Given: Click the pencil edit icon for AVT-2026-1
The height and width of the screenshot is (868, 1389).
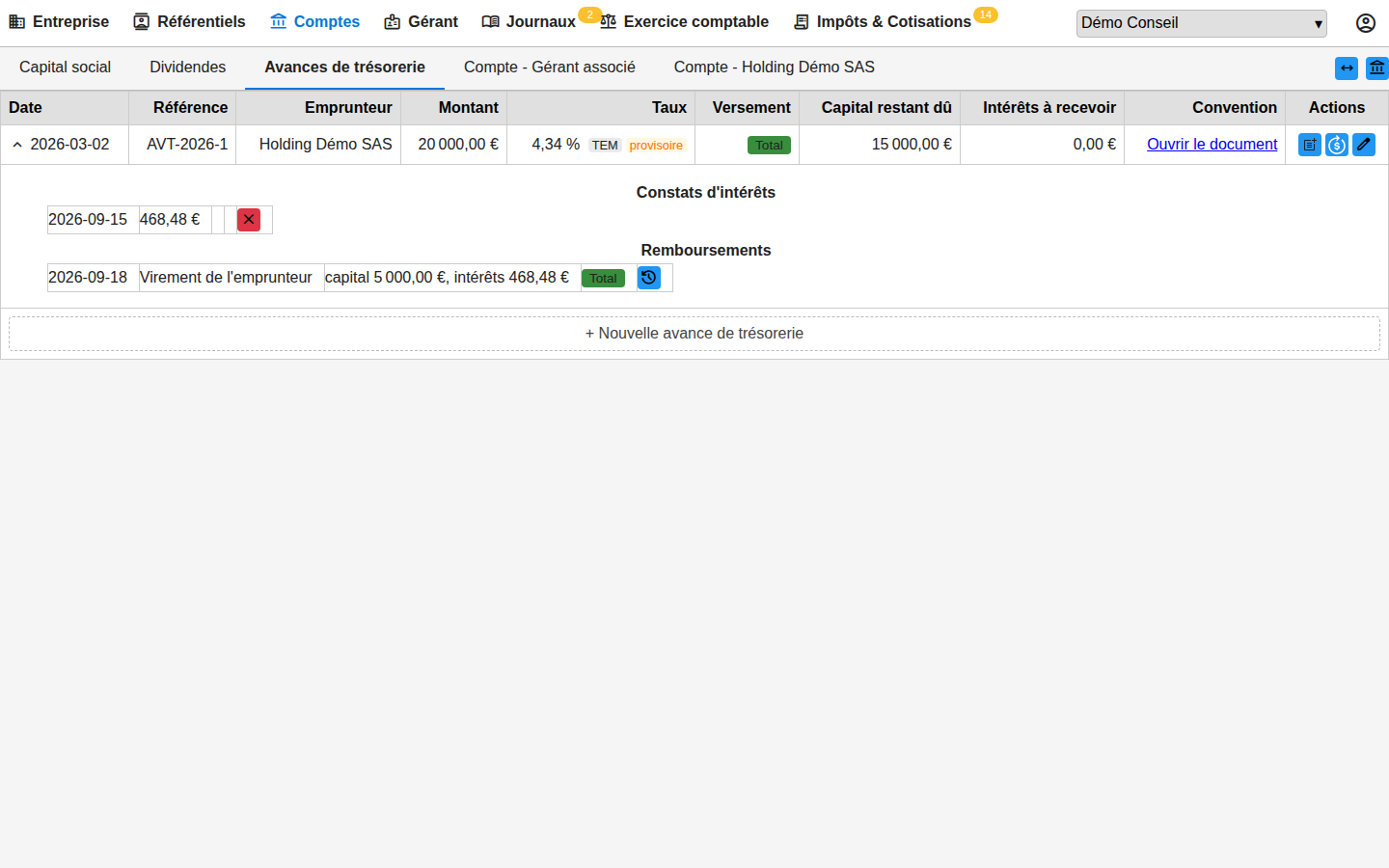Looking at the screenshot, I should [x=1364, y=145].
